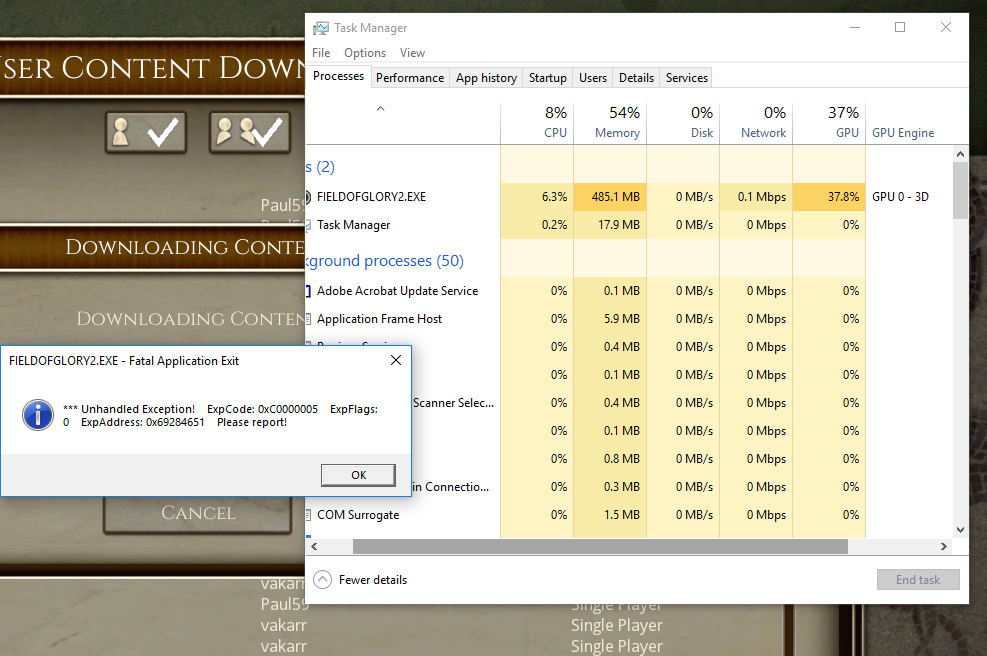The width and height of the screenshot is (987, 656).
Task: Click the blue information icon in error dialog
Action: pyautogui.click(x=38, y=415)
